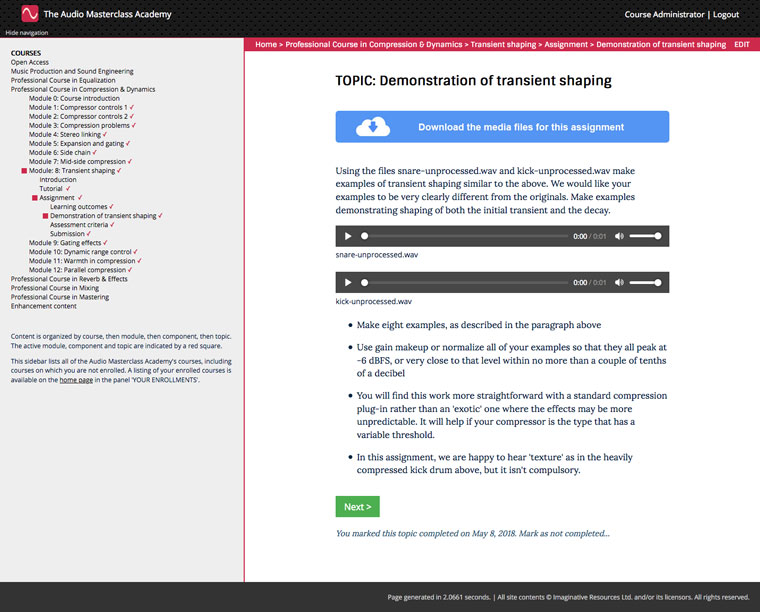Viewport: 760px width, 612px height.
Task: Mute the snare-unprocessed.wav player speaker icon
Action: coord(619,236)
